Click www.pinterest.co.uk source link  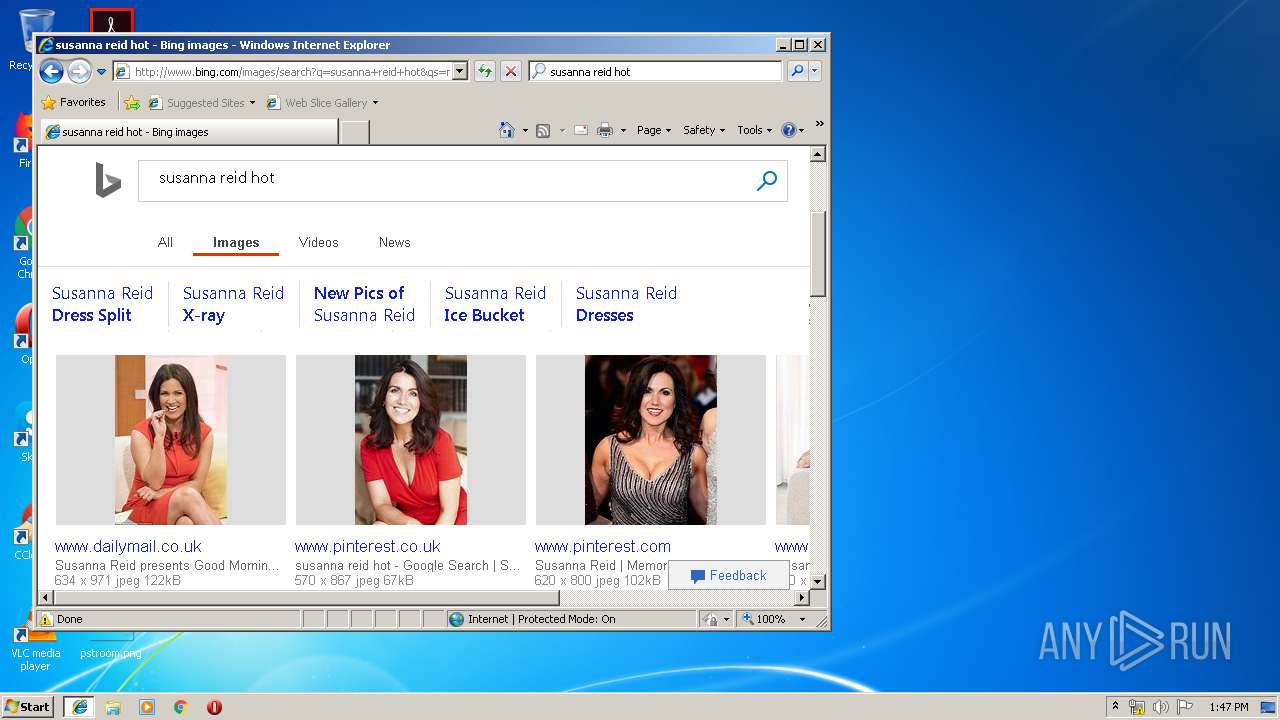tap(367, 546)
